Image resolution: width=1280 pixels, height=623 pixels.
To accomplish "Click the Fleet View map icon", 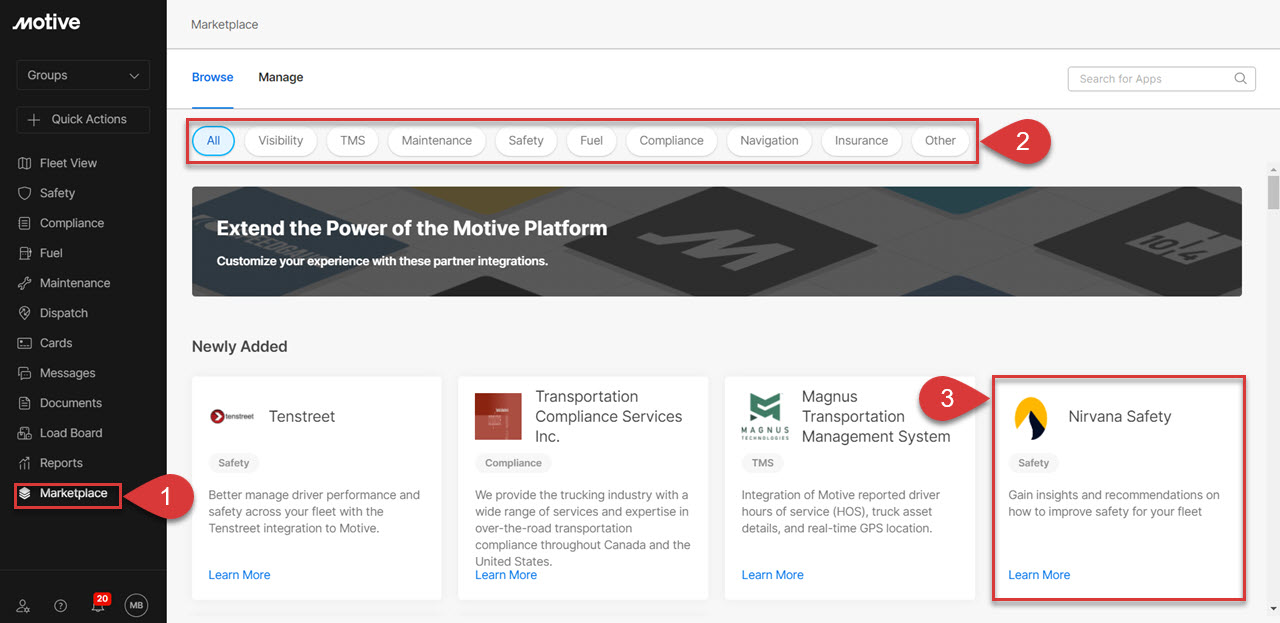I will pos(25,163).
